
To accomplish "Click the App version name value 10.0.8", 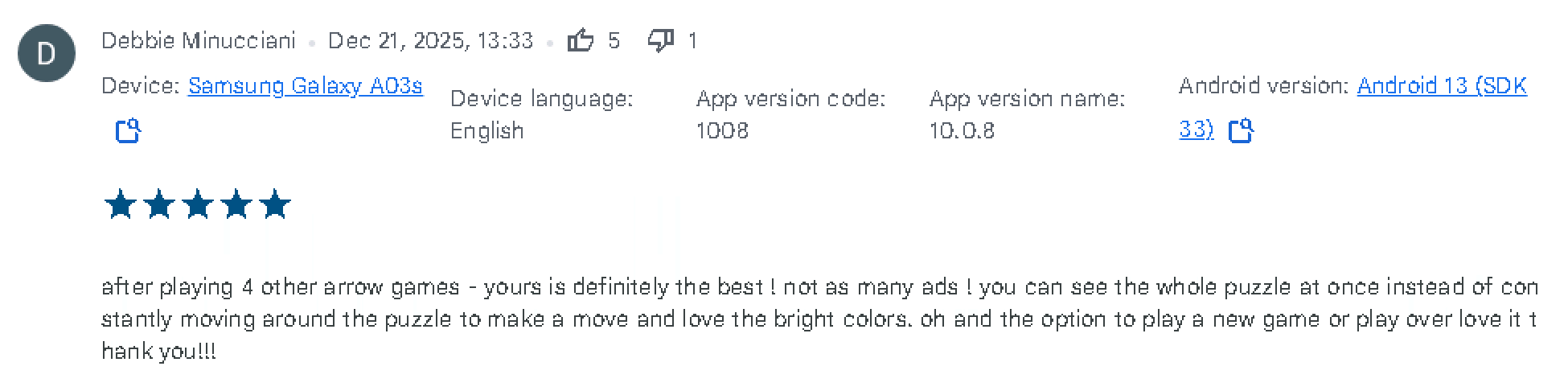I will tap(962, 130).
